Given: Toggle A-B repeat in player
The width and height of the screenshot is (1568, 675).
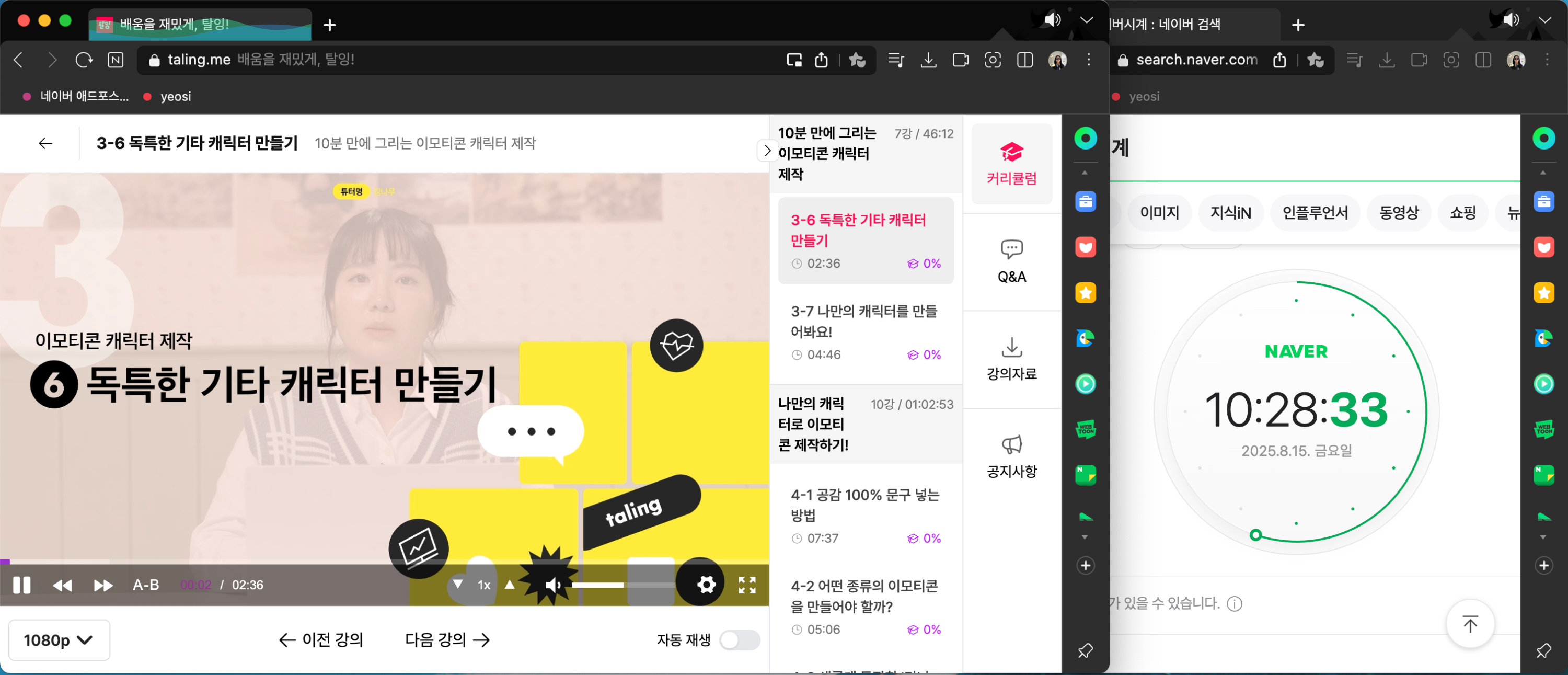Looking at the screenshot, I should coord(146,585).
